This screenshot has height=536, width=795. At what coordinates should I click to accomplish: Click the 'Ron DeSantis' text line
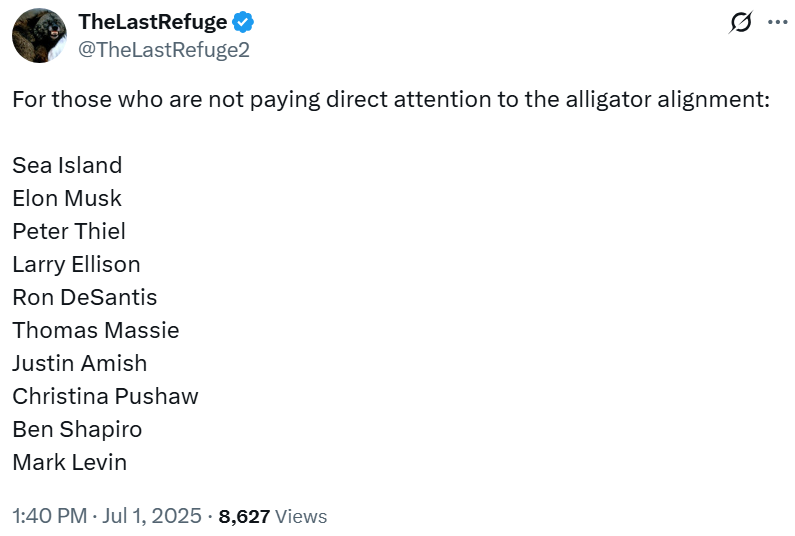(85, 297)
